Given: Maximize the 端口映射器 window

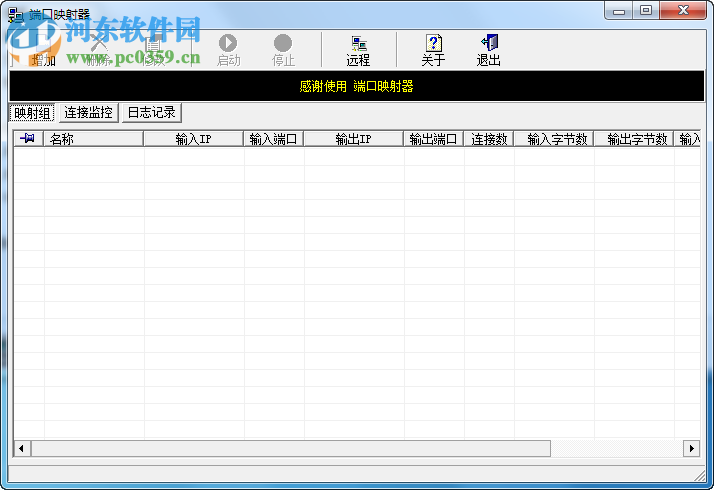Looking at the screenshot, I should (x=646, y=11).
